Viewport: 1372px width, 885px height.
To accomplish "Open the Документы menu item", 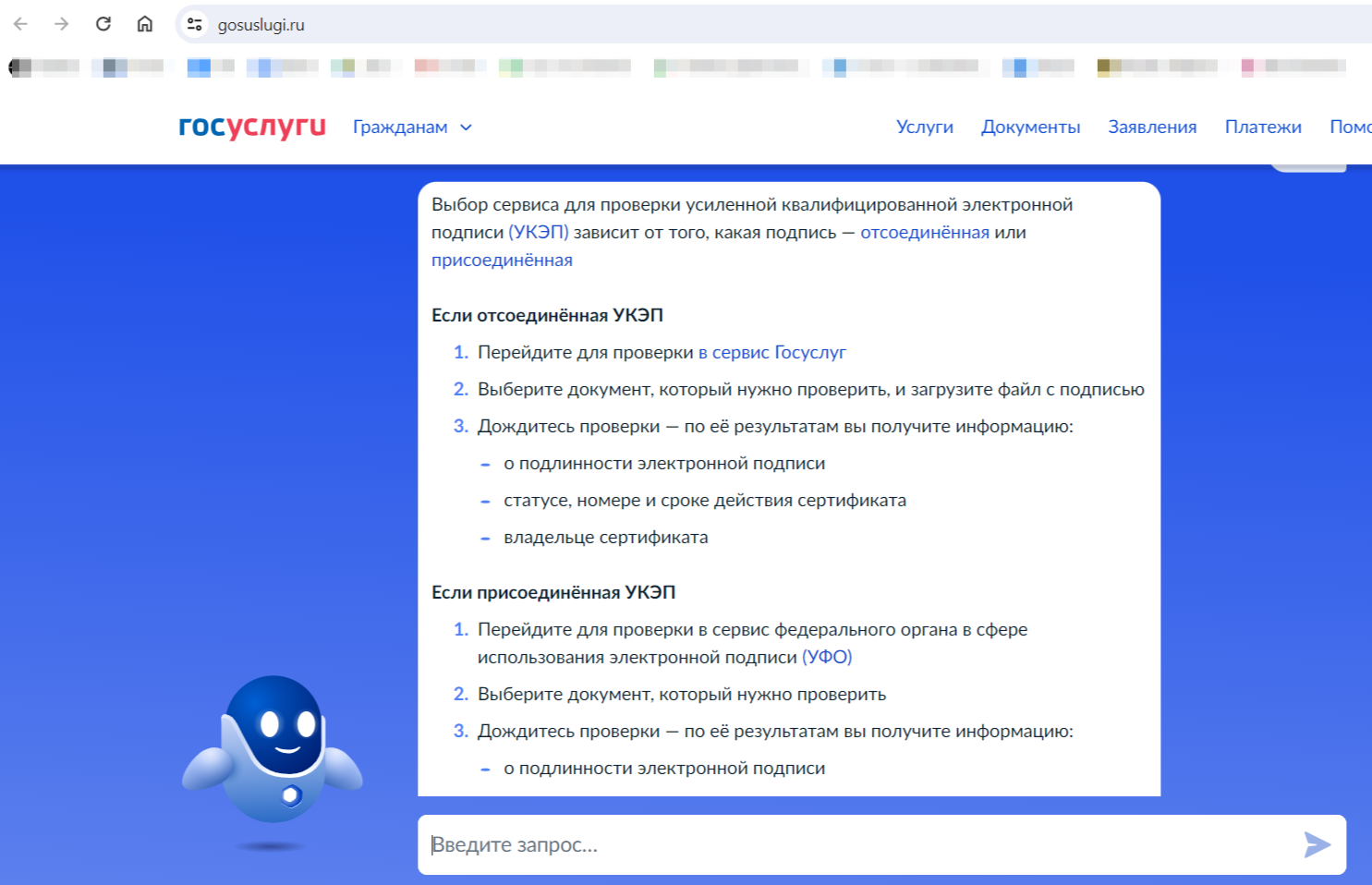I will 1030,127.
